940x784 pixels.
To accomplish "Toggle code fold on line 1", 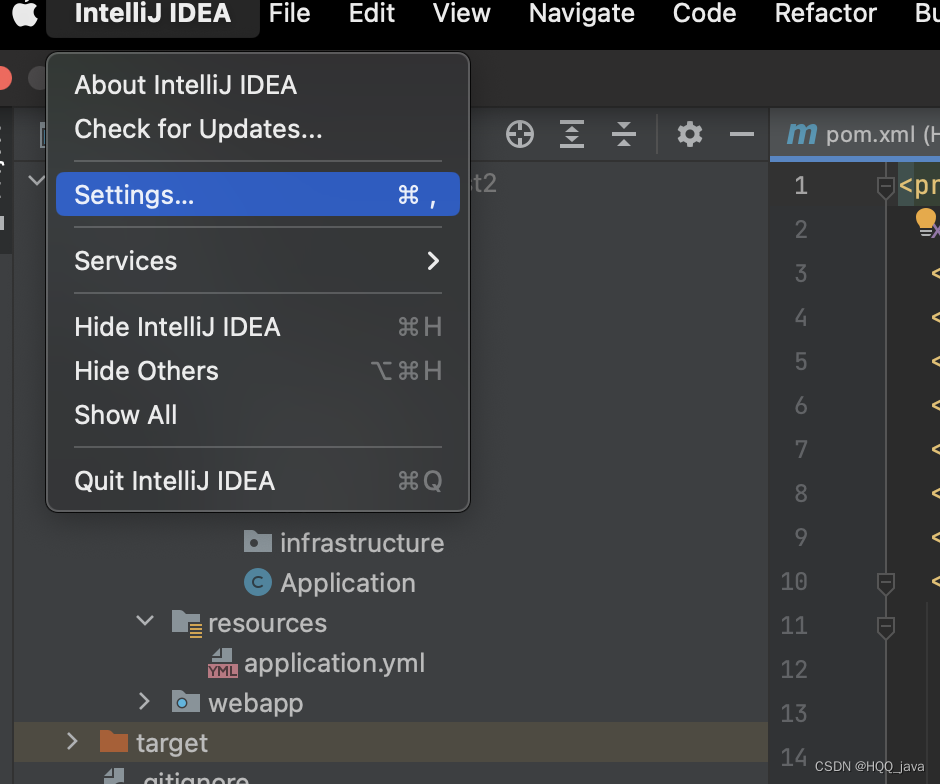I will [x=885, y=186].
